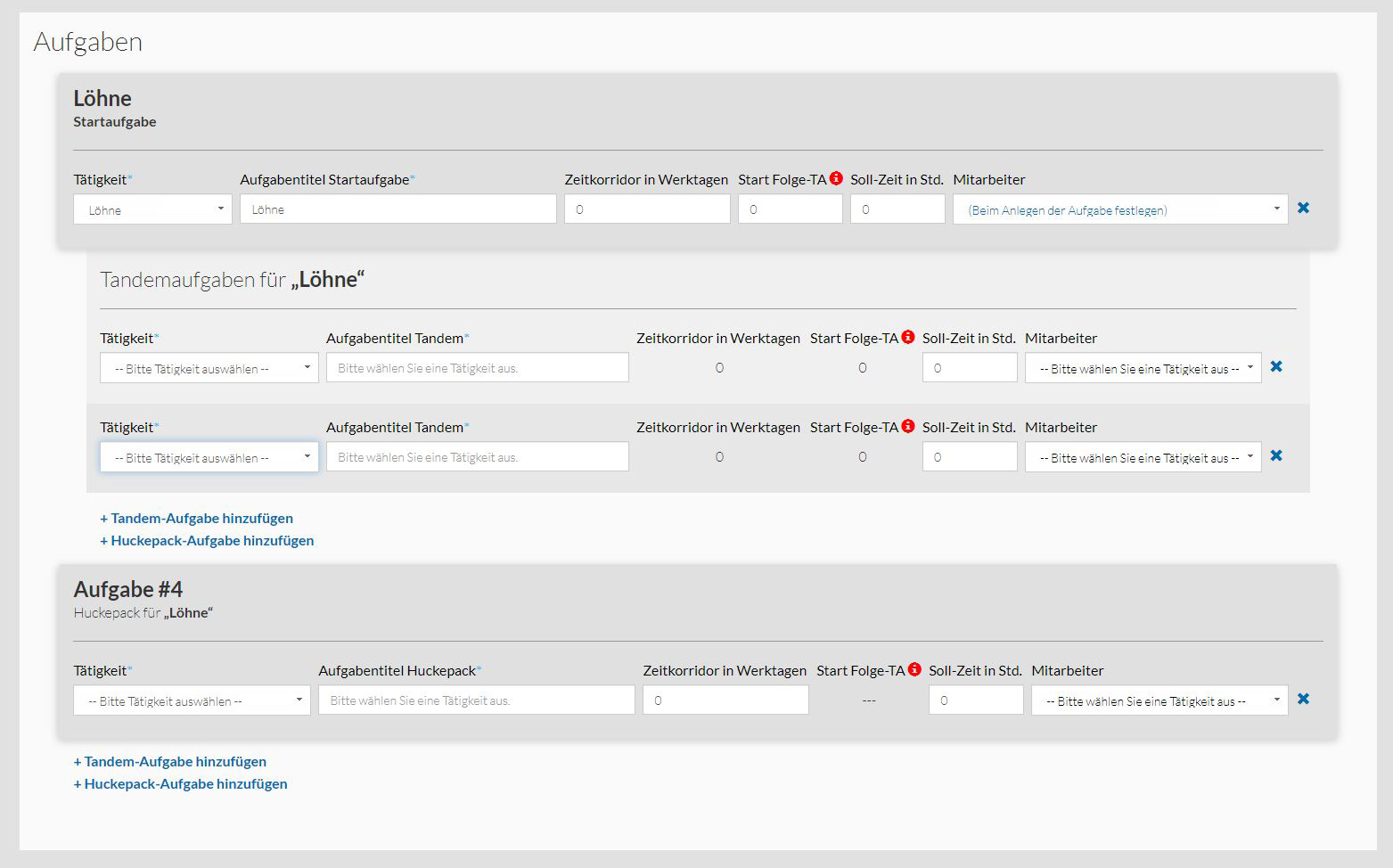Image resolution: width=1393 pixels, height=868 pixels.
Task: Delete the second Tandem task row via X
Action: click(x=1276, y=455)
